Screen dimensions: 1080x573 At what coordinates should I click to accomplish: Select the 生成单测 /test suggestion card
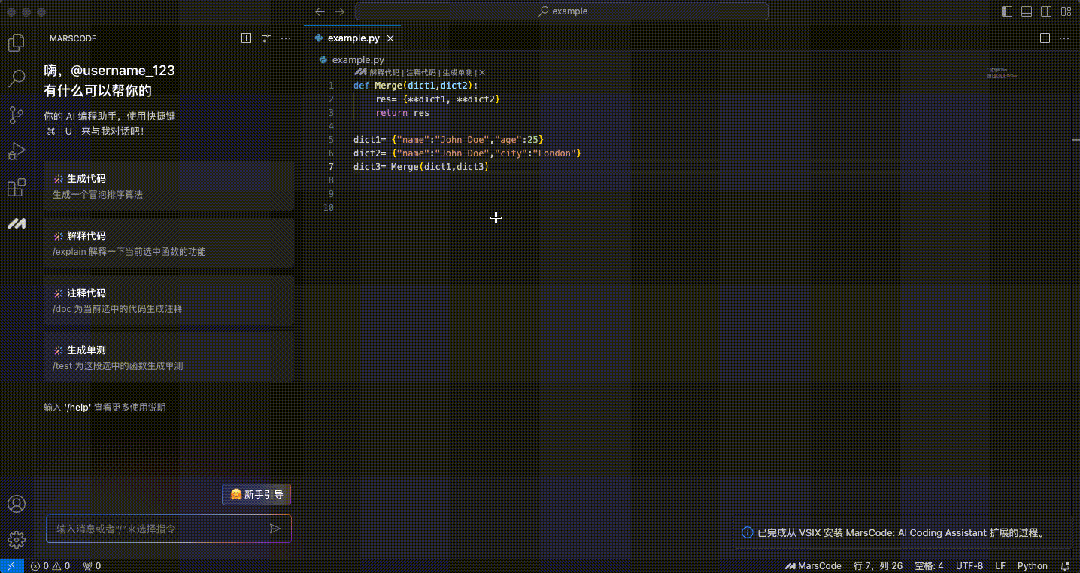click(x=169, y=357)
